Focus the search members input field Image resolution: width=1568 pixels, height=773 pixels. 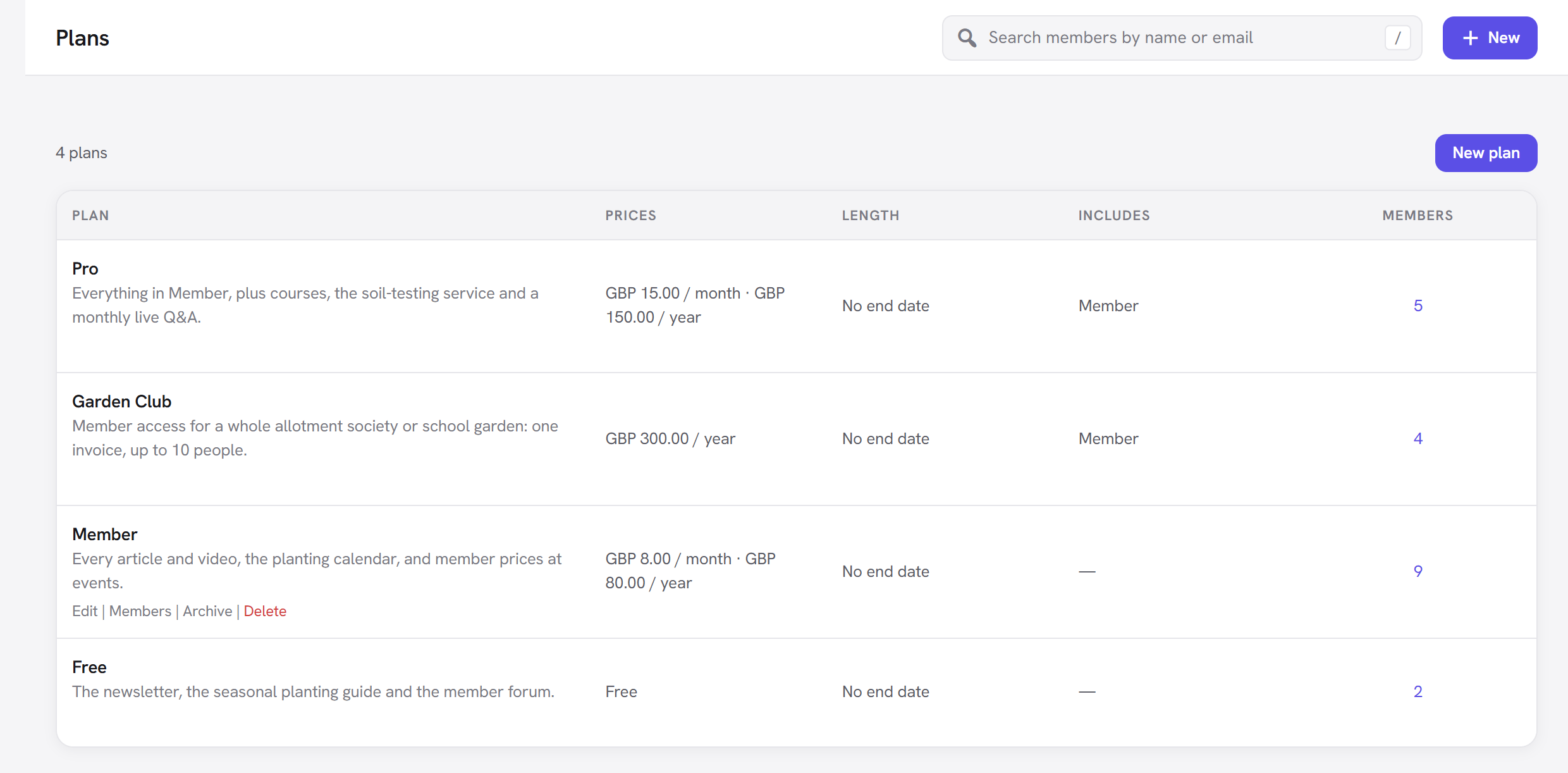1182,38
